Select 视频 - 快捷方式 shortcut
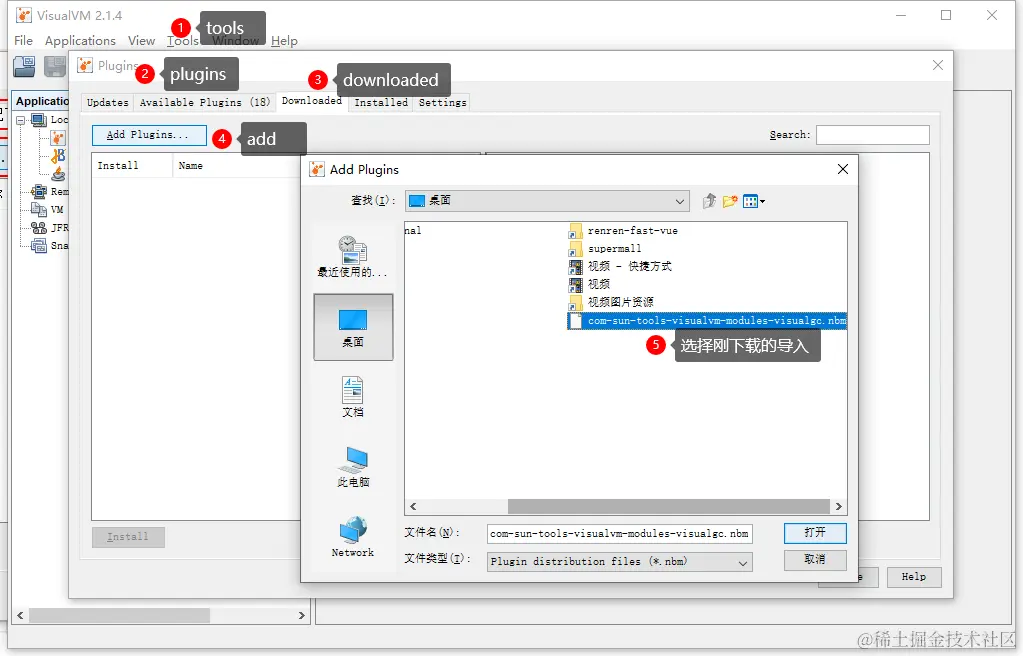Image resolution: width=1023 pixels, height=656 pixels. pyautogui.click(x=620, y=266)
